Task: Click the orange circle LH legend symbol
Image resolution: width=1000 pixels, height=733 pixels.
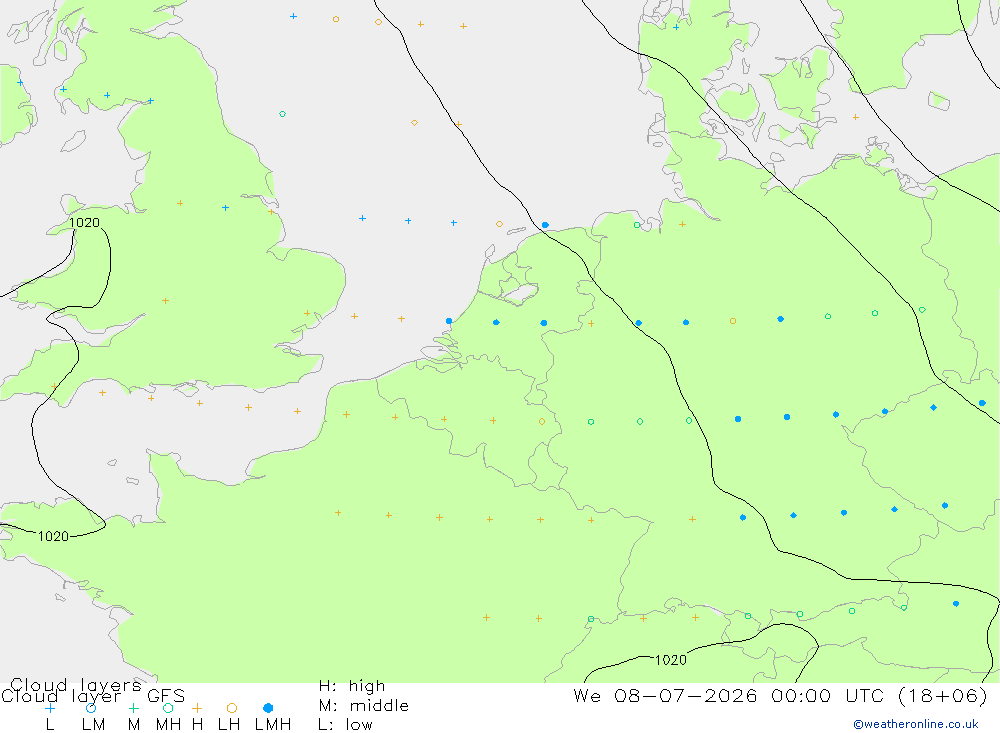Action: pyautogui.click(x=232, y=708)
